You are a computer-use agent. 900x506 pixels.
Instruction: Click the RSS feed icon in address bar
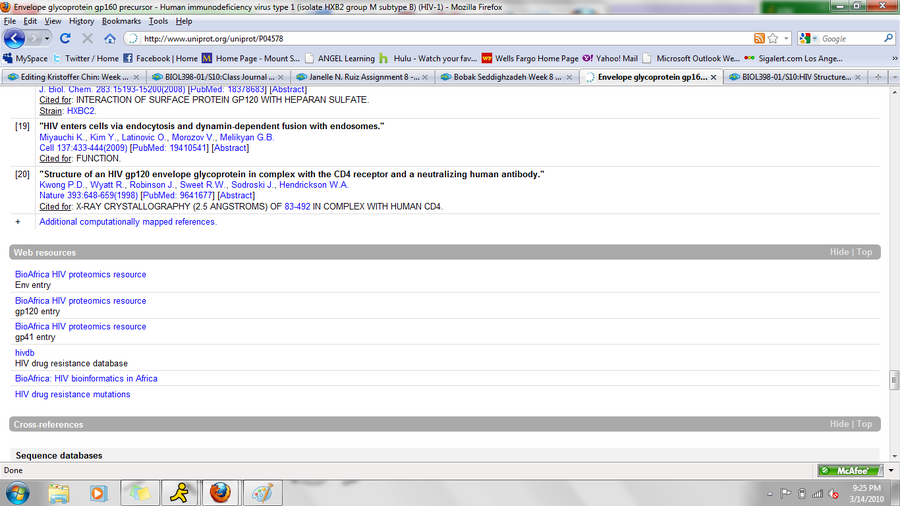click(759, 38)
